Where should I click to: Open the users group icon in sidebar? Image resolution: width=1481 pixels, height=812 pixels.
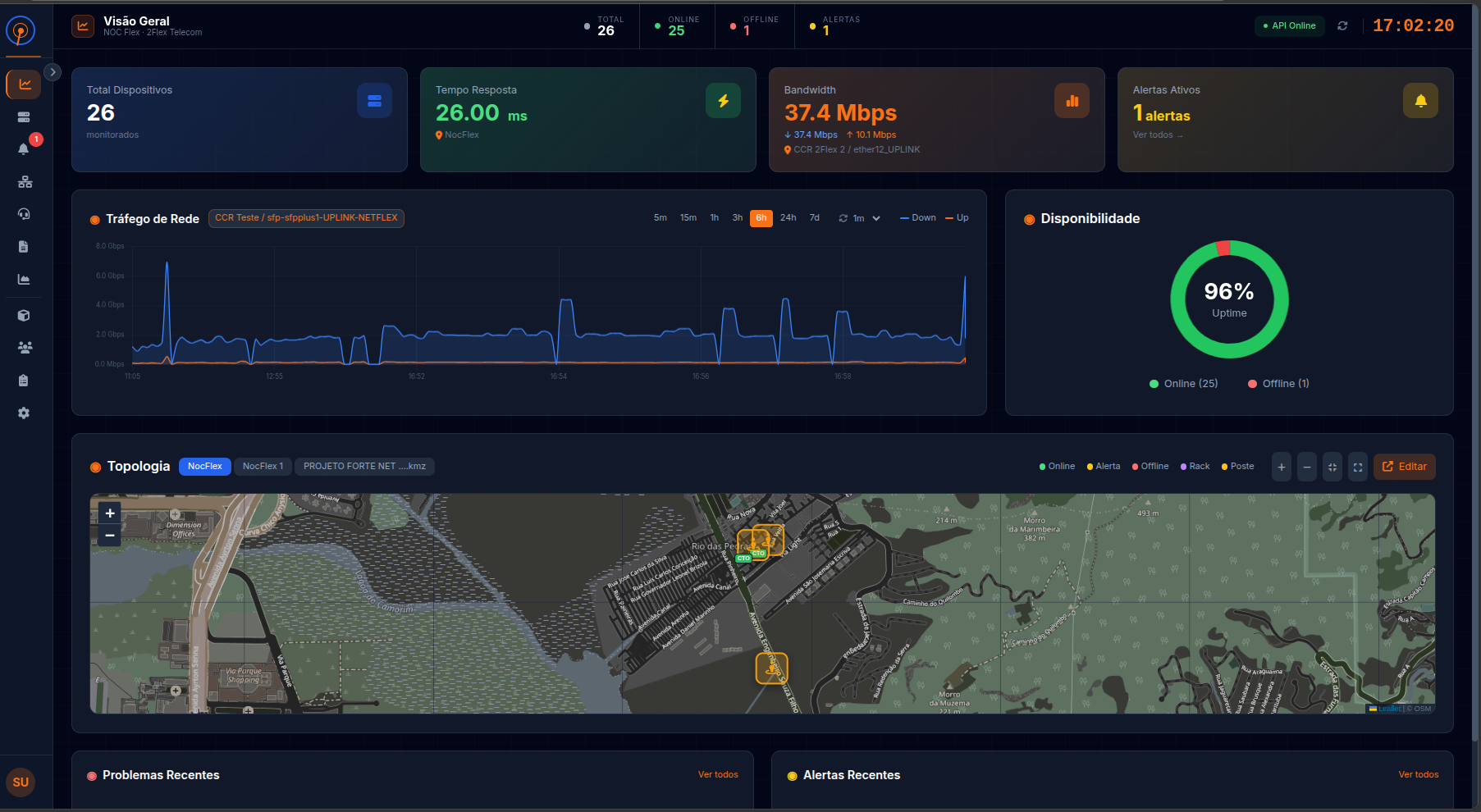pos(25,348)
